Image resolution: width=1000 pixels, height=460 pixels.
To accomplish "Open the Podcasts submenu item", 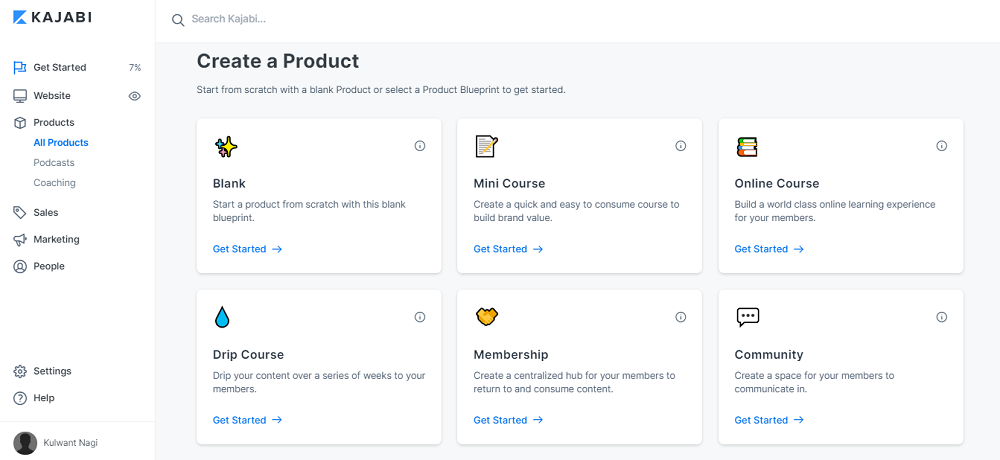I will point(54,162).
